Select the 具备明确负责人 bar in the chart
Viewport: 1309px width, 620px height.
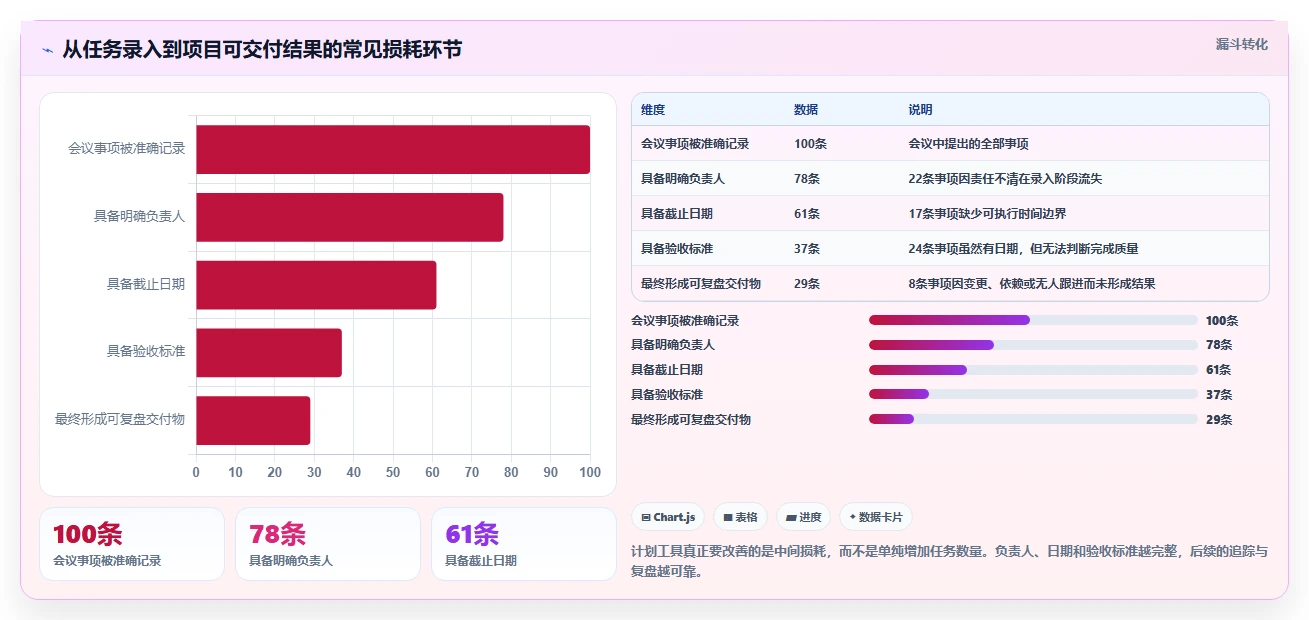click(350, 217)
